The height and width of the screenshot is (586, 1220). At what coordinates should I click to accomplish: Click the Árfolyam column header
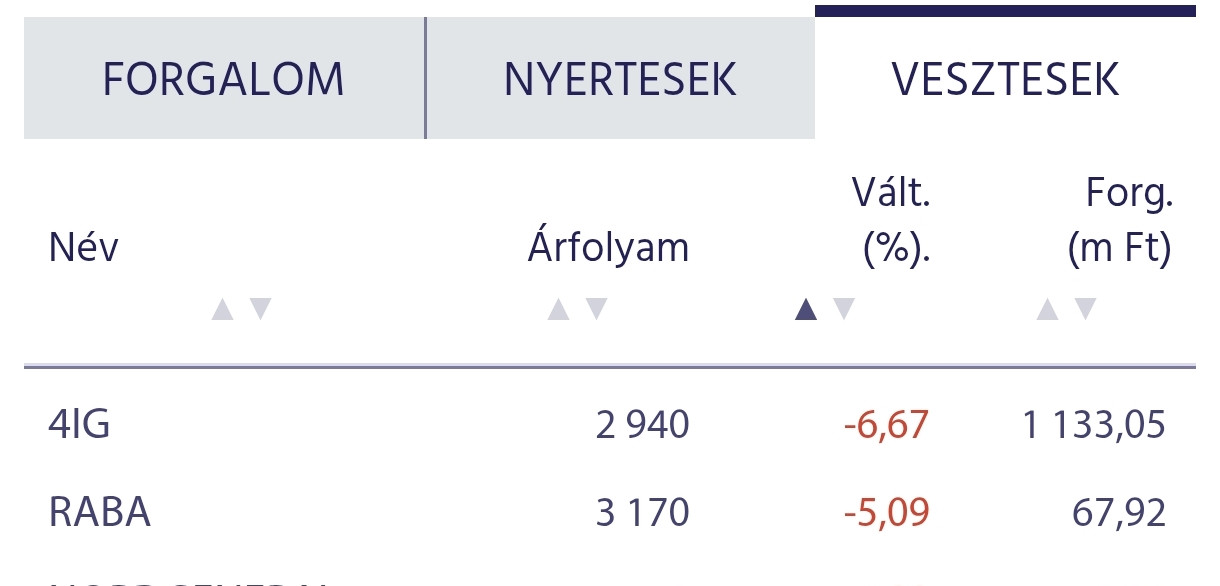(608, 247)
